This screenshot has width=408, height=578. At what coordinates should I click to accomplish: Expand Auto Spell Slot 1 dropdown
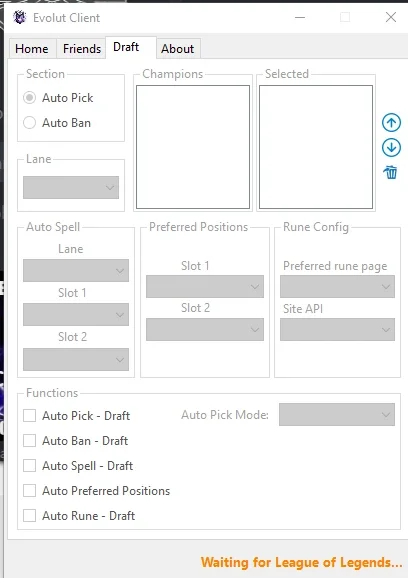pyautogui.click(x=76, y=314)
